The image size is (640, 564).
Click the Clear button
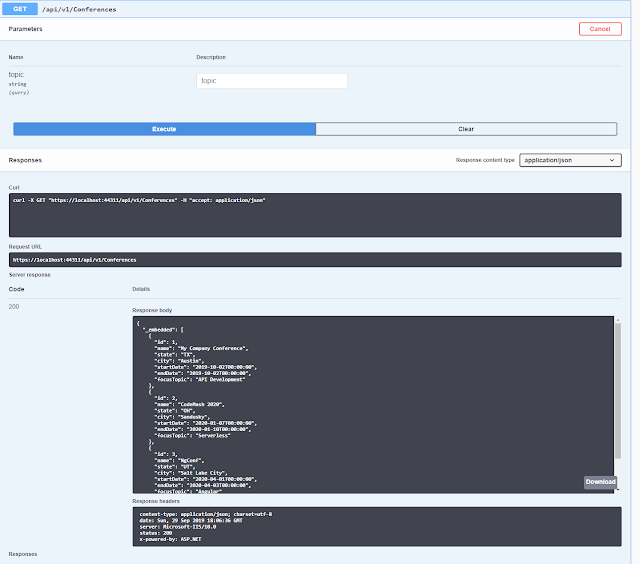[466, 129]
